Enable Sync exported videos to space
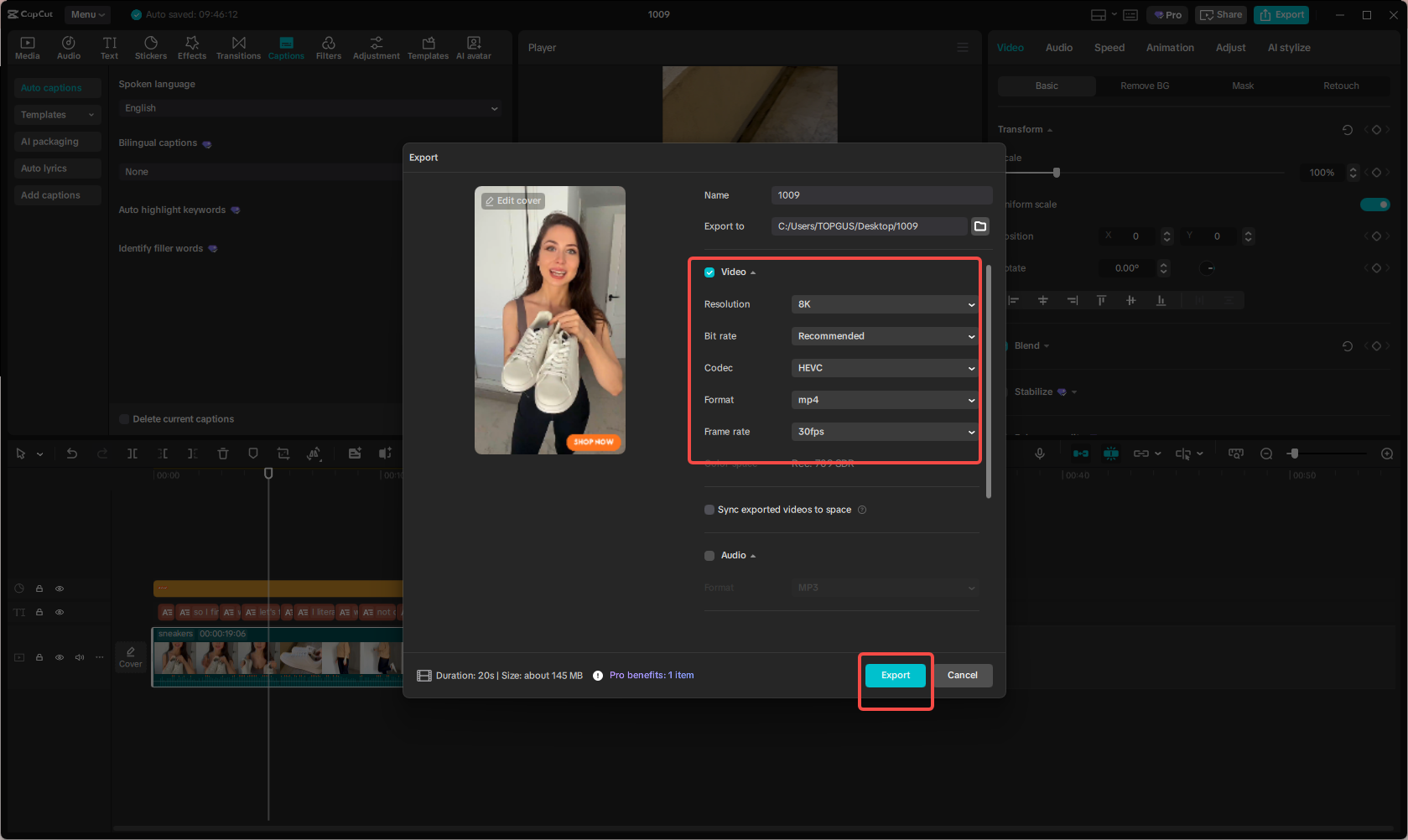This screenshot has width=1408, height=840. point(709,509)
